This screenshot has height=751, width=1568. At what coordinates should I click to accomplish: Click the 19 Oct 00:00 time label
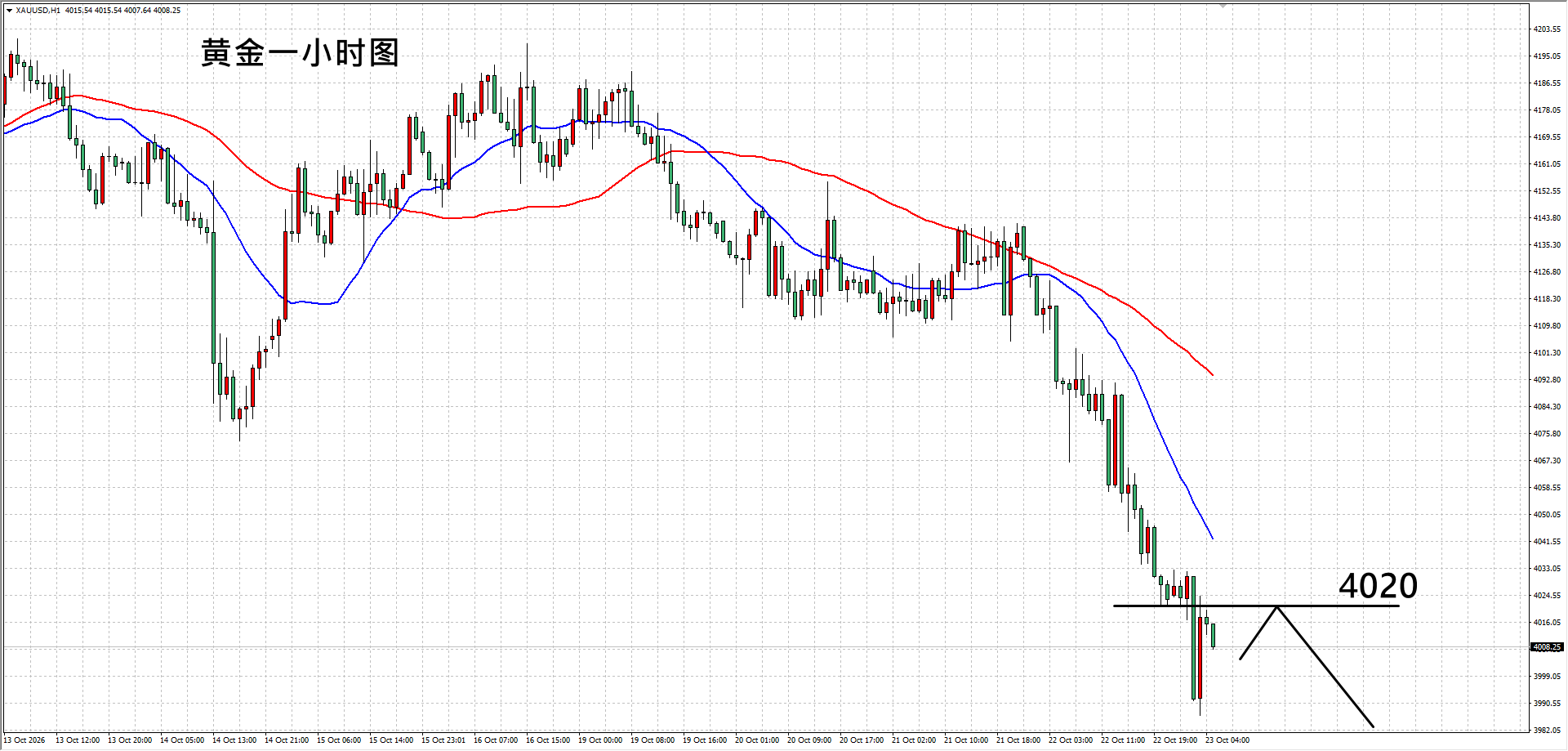click(600, 740)
